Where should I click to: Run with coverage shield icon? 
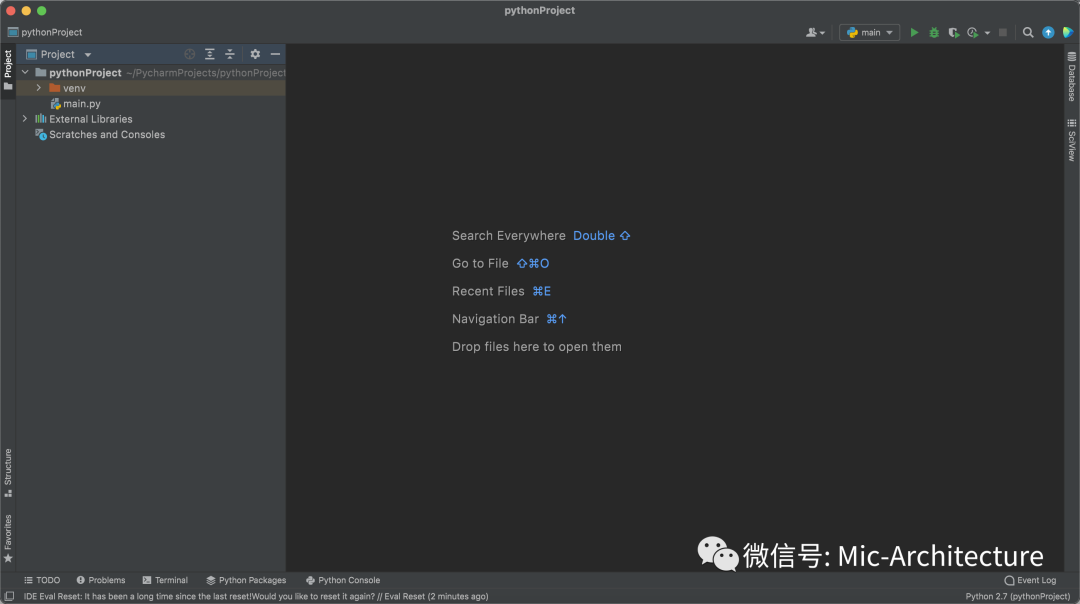(x=953, y=32)
